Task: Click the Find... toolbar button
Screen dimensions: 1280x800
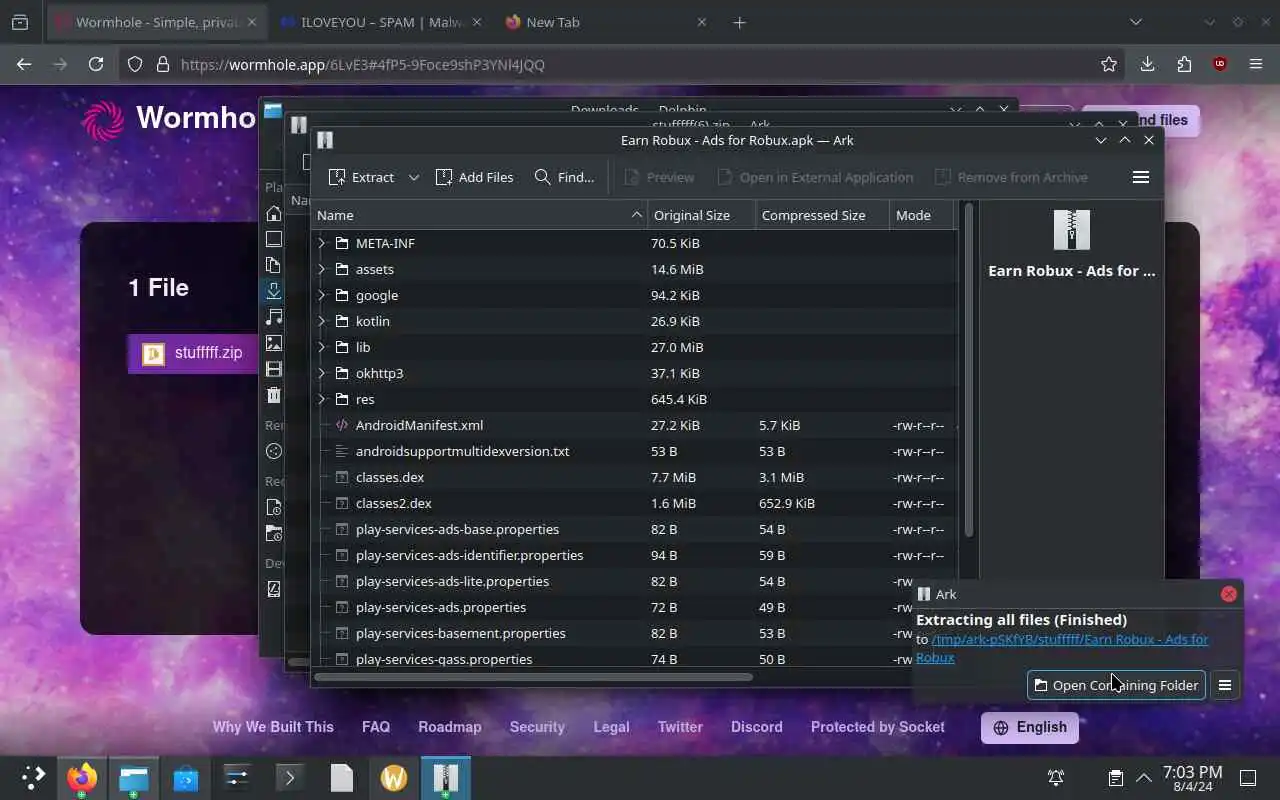Action: pos(564,177)
